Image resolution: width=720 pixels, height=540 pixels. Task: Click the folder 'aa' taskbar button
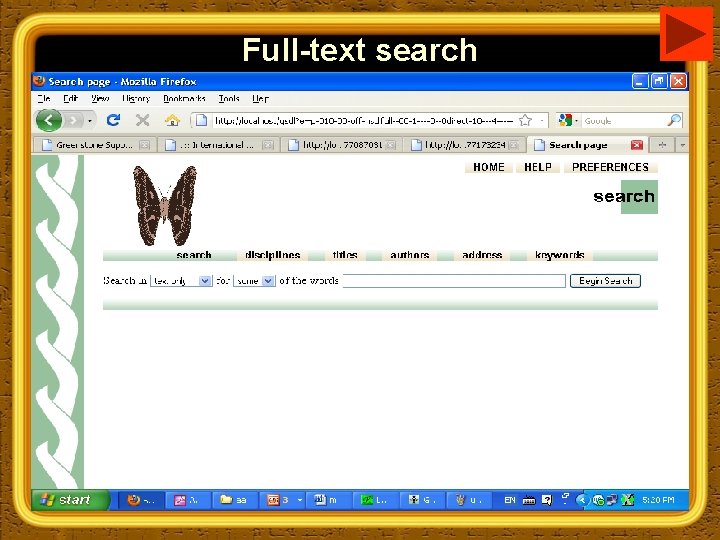pyautogui.click(x=234, y=500)
